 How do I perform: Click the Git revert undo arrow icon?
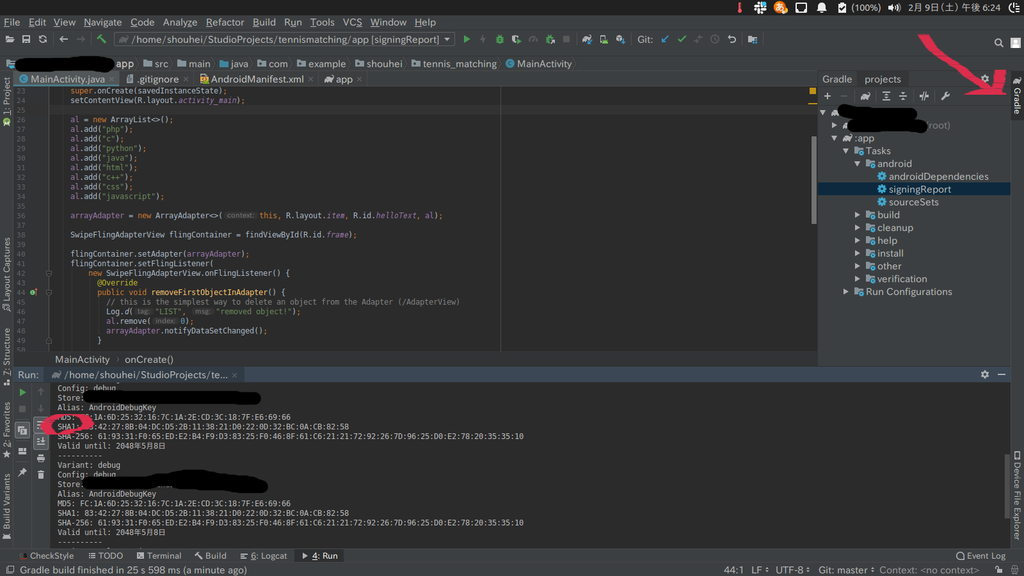pos(732,39)
